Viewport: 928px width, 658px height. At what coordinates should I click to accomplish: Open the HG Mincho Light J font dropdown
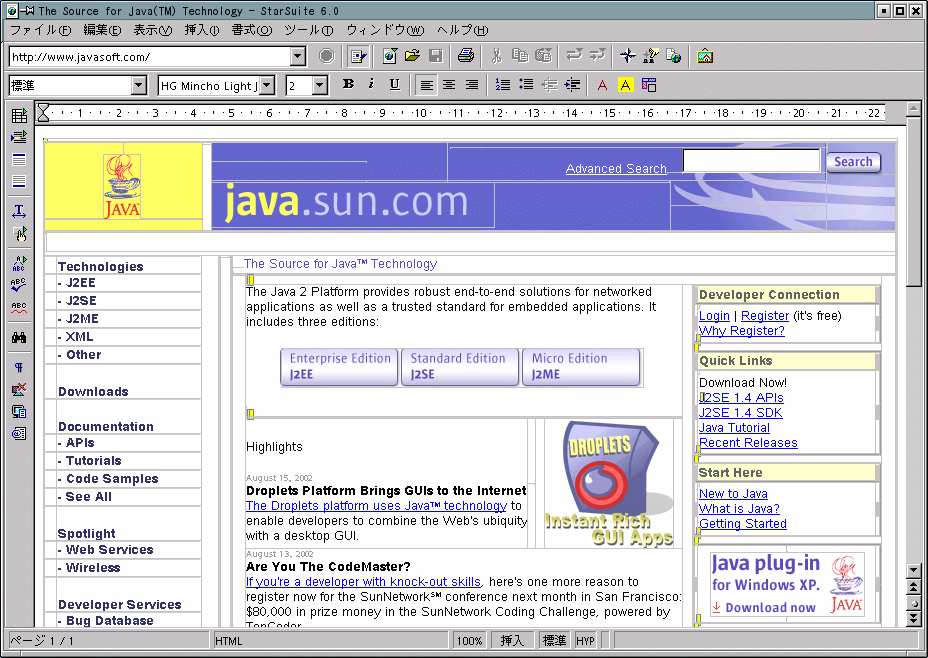click(x=267, y=85)
